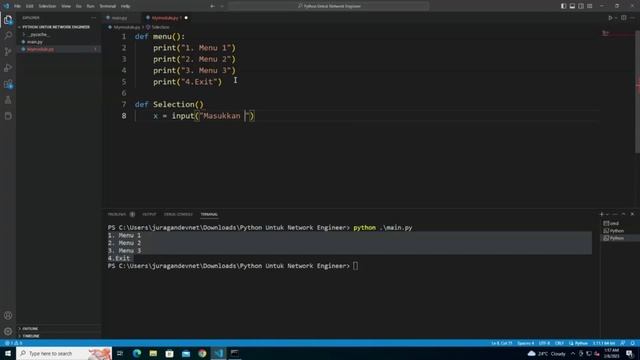Expand the TIMELINE section
640x360 pixels.
(31, 336)
